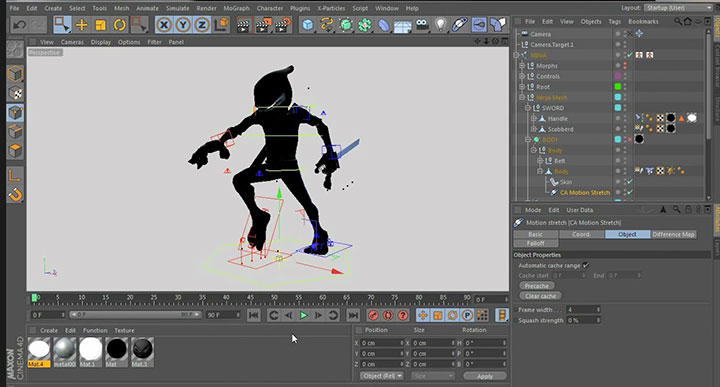
Task: Switch to Texture mode checkered cube
Action: click(15, 93)
